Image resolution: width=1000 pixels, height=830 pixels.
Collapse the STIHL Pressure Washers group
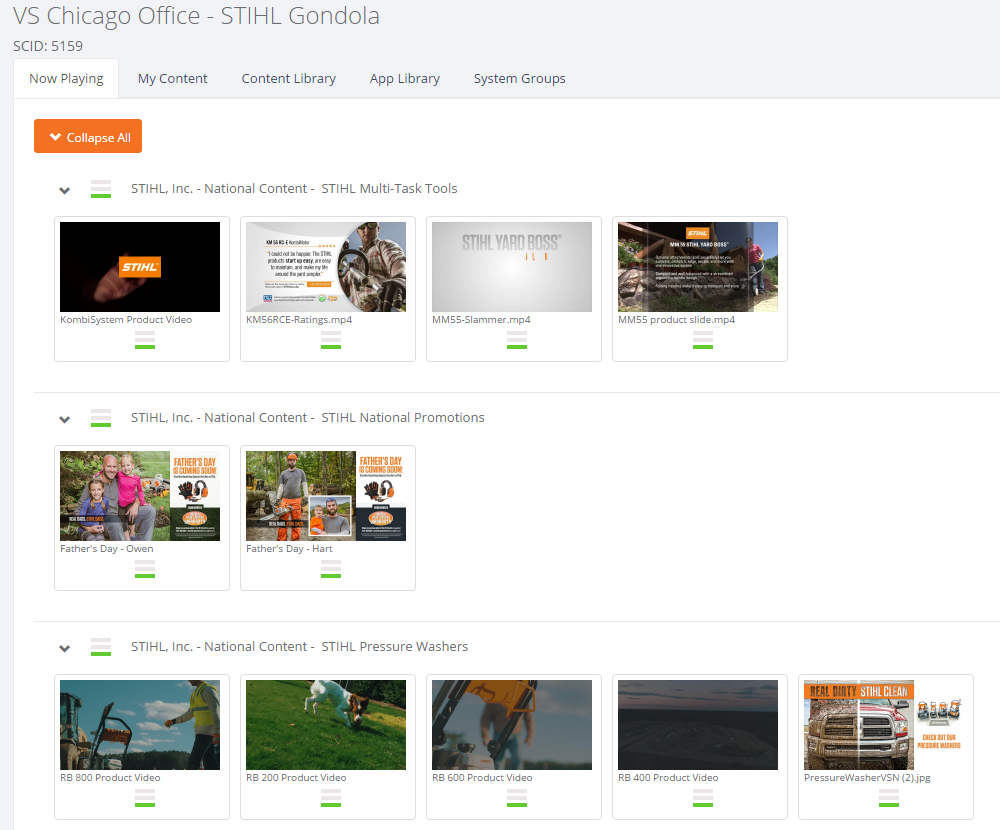(64, 648)
